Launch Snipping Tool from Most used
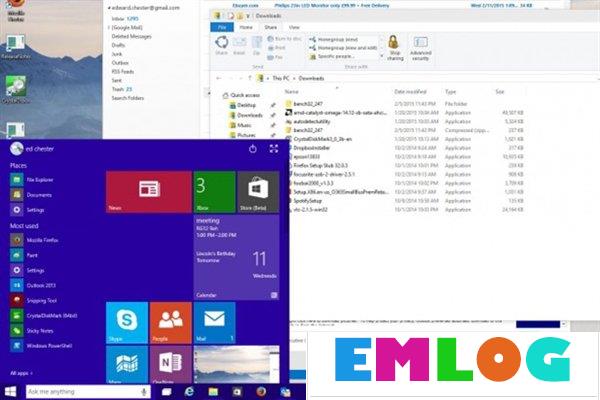The image size is (600, 400). (x=34, y=300)
